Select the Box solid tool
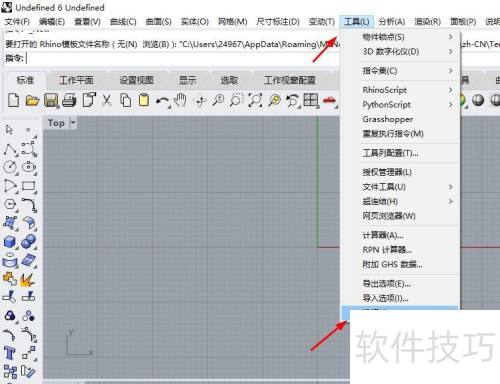The height and width of the screenshot is (384, 500). [x=10, y=241]
